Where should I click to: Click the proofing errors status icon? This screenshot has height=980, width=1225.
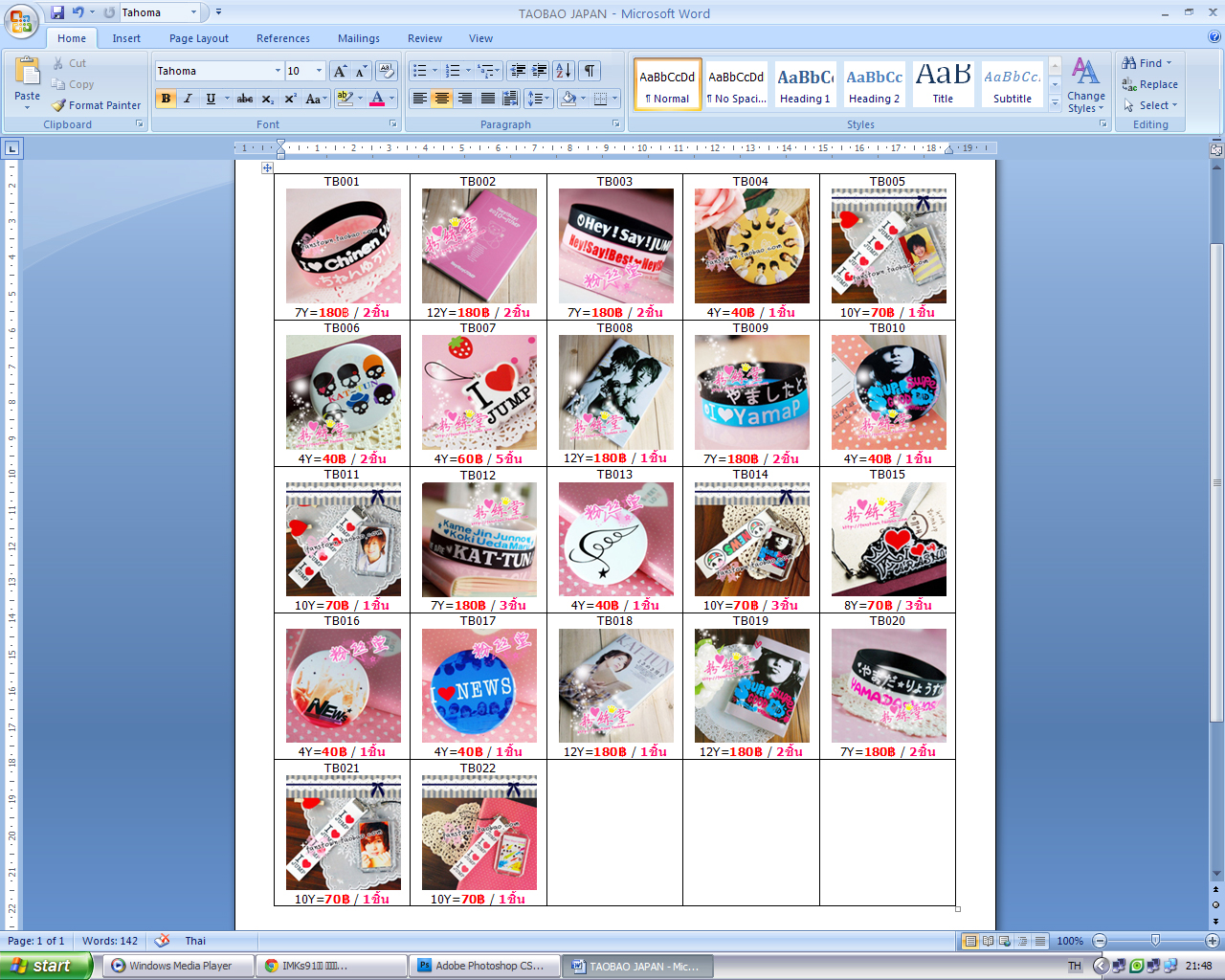click(x=163, y=941)
